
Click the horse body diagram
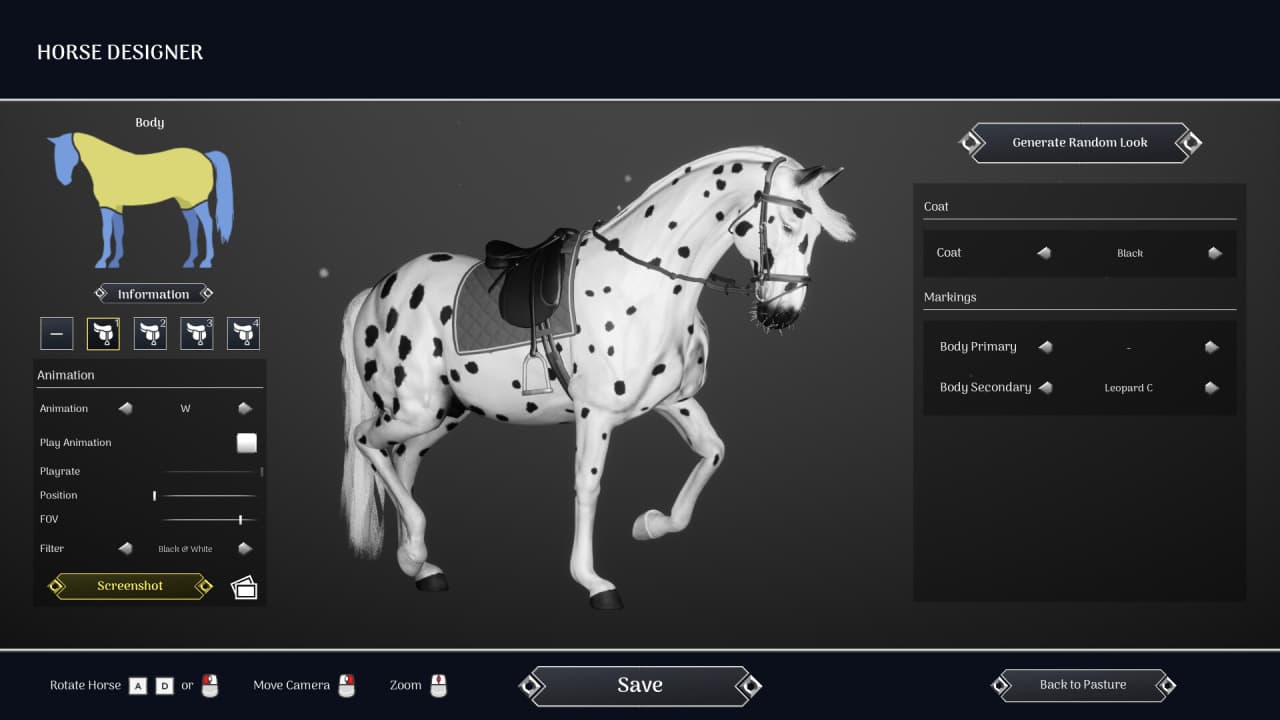(x=141, y=197)
